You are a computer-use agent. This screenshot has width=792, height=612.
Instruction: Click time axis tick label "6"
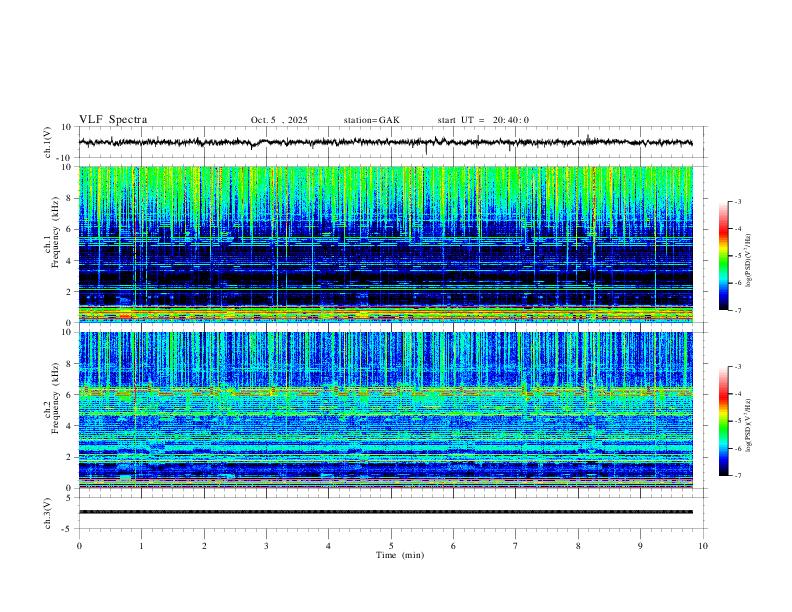tap(453, 546)
